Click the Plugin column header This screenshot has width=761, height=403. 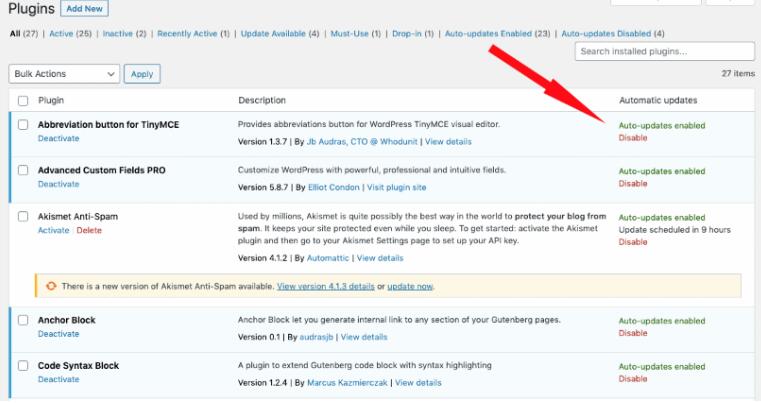coord(51,101)
